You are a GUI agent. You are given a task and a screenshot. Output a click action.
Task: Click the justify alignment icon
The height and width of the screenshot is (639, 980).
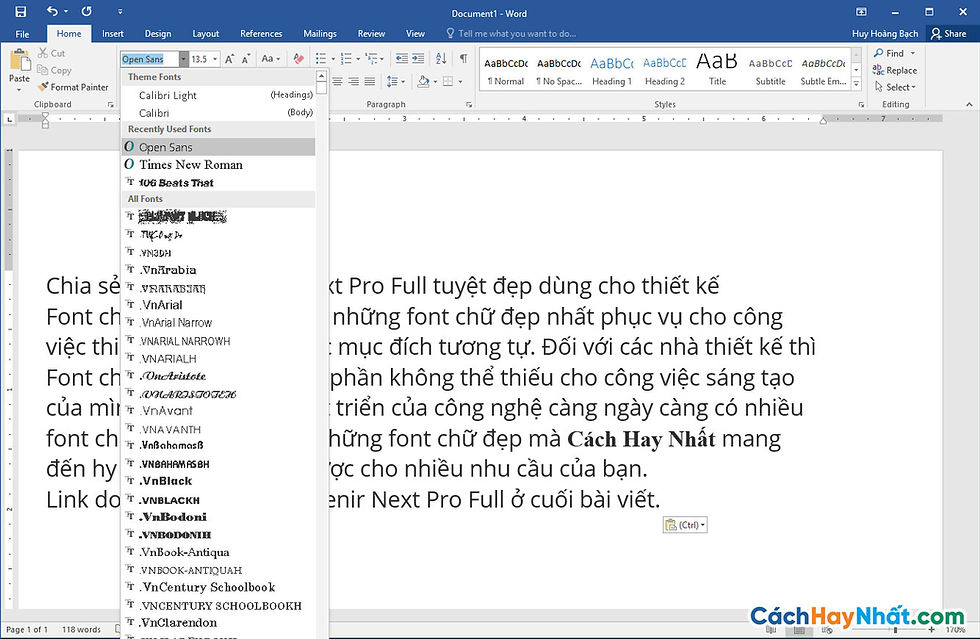[370, 81]
